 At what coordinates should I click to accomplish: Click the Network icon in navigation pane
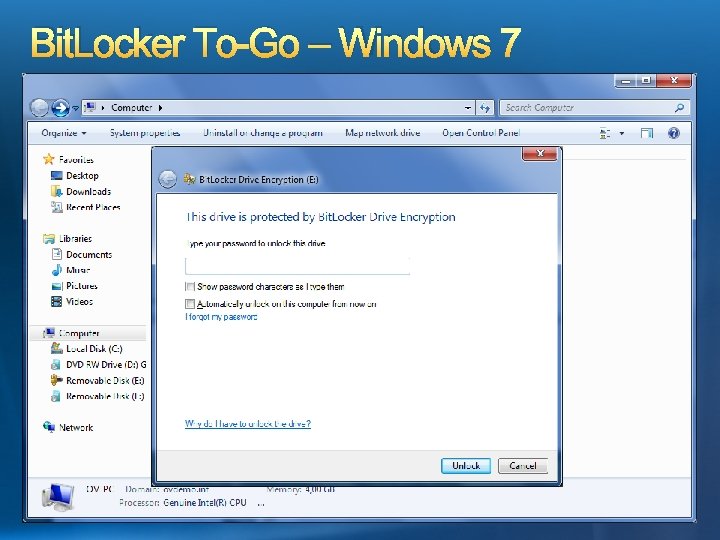(49, 427)
